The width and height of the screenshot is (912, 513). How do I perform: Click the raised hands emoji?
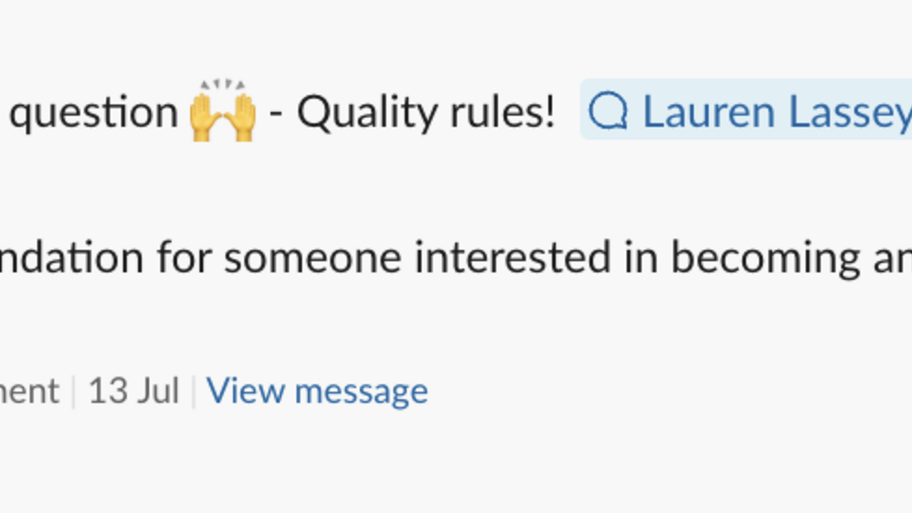223,111
